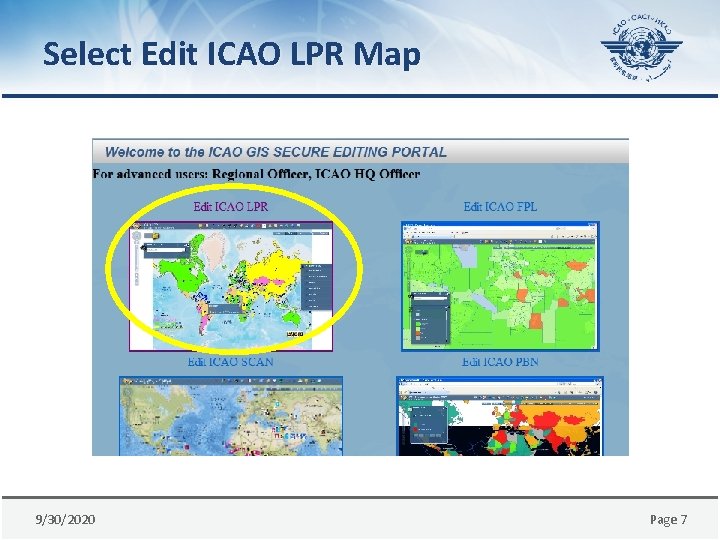The width and height of the screenshot is (720, 540).
Task: Open the Edit ICAO PBN link
Action: click(500, 362)
